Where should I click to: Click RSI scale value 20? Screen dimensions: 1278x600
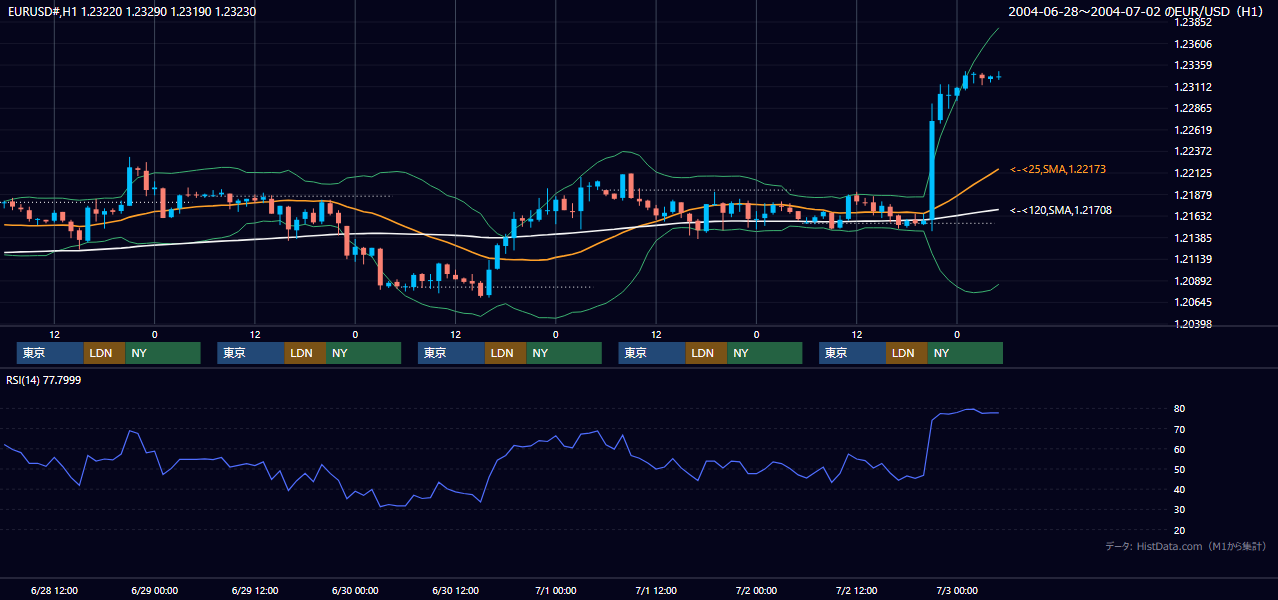pos(1179,530)
